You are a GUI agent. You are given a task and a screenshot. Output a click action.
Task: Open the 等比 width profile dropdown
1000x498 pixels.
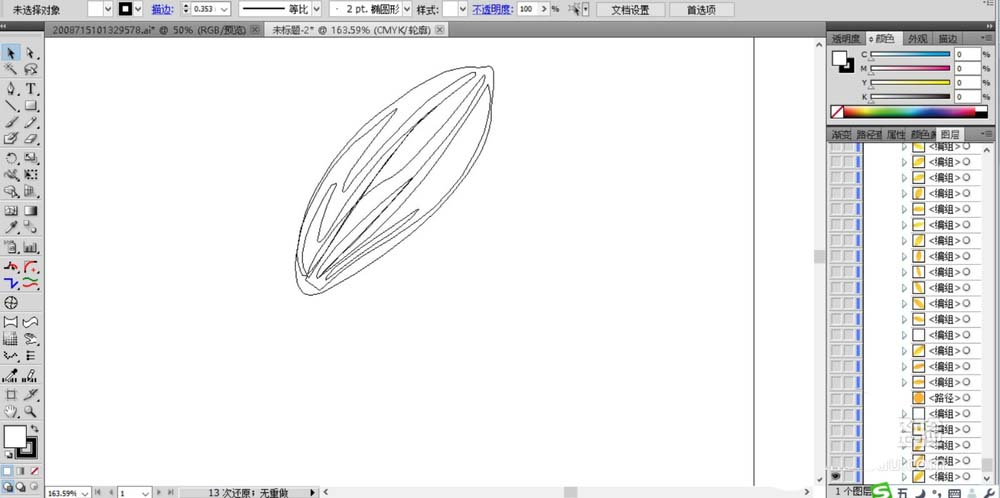coord(316,10)
